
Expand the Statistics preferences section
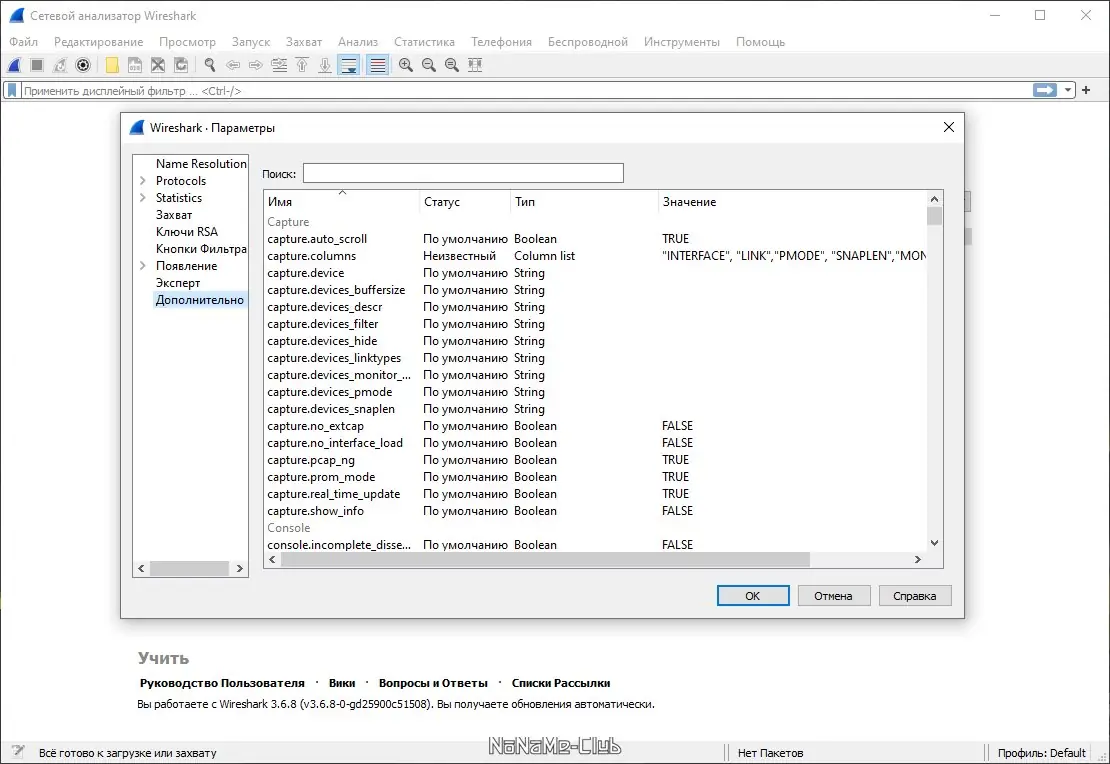pos(143,198)
